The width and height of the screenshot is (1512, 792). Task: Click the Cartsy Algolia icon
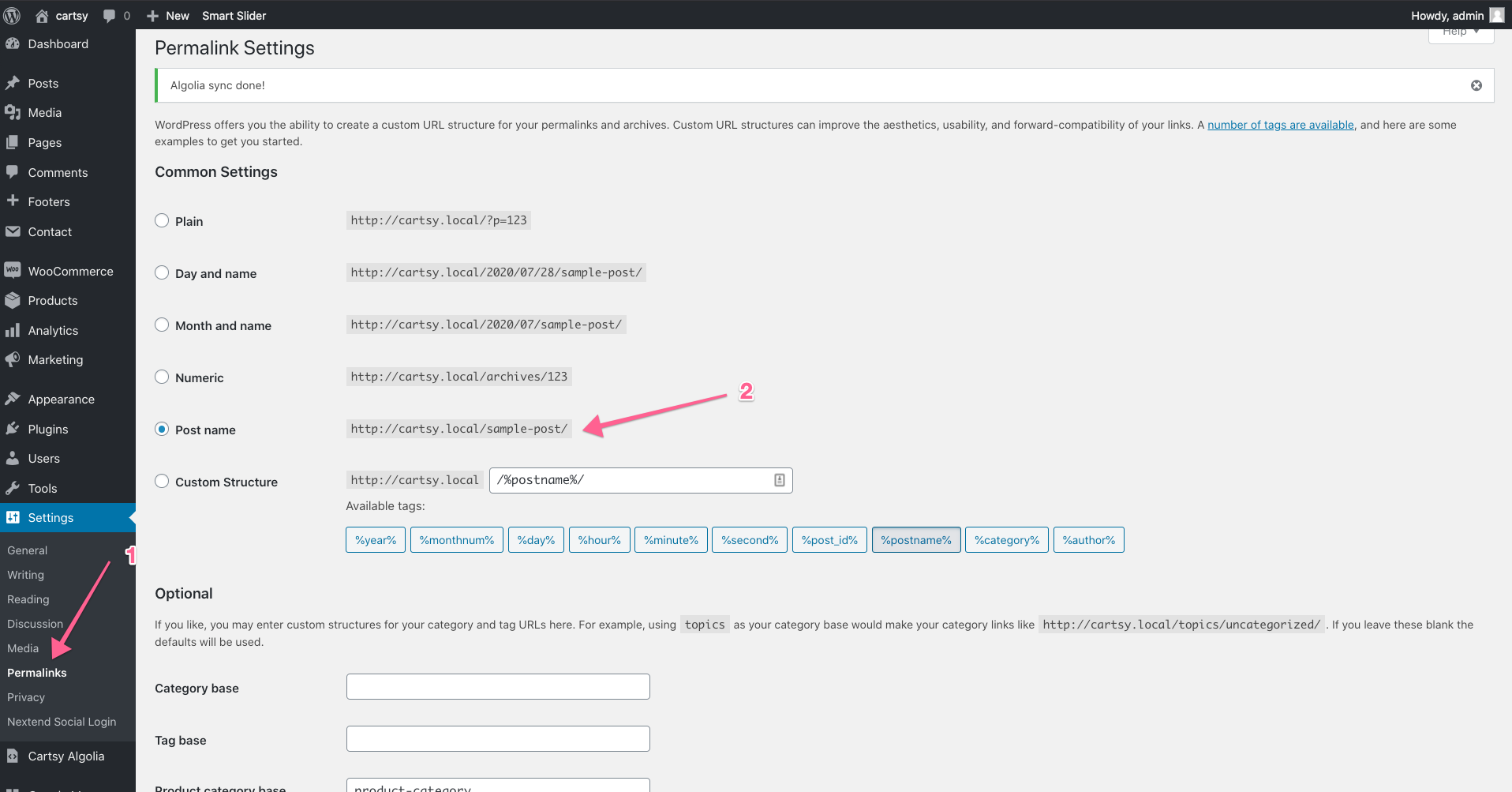coord(13,756)
